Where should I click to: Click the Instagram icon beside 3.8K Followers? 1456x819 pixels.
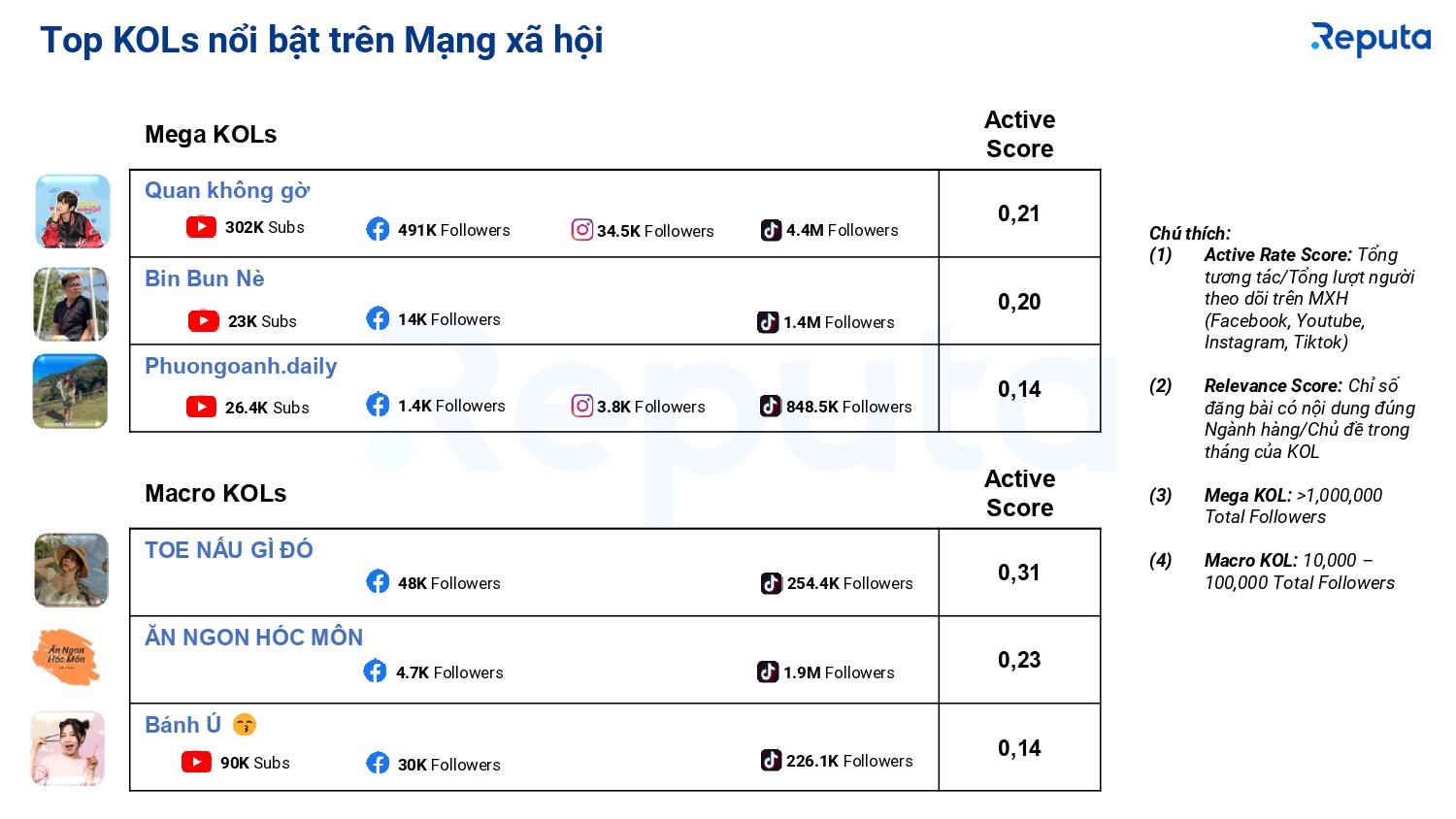[x=582, y=406]
